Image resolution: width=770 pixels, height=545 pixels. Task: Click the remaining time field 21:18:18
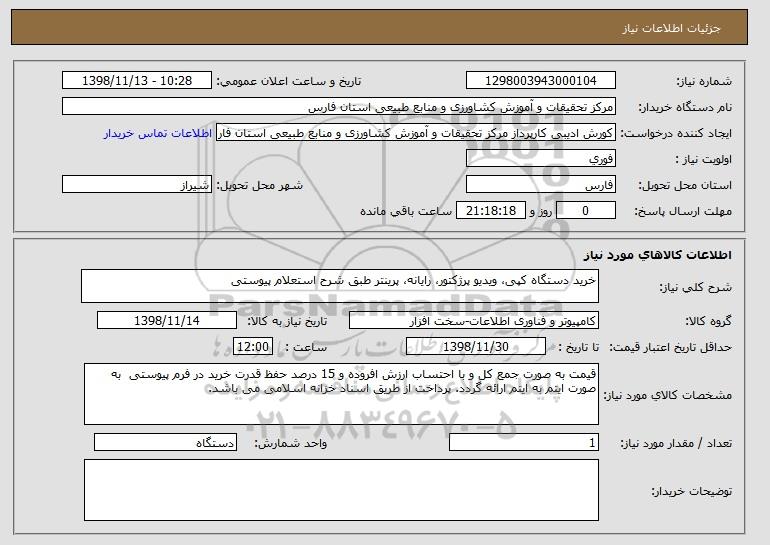(491, 211)
